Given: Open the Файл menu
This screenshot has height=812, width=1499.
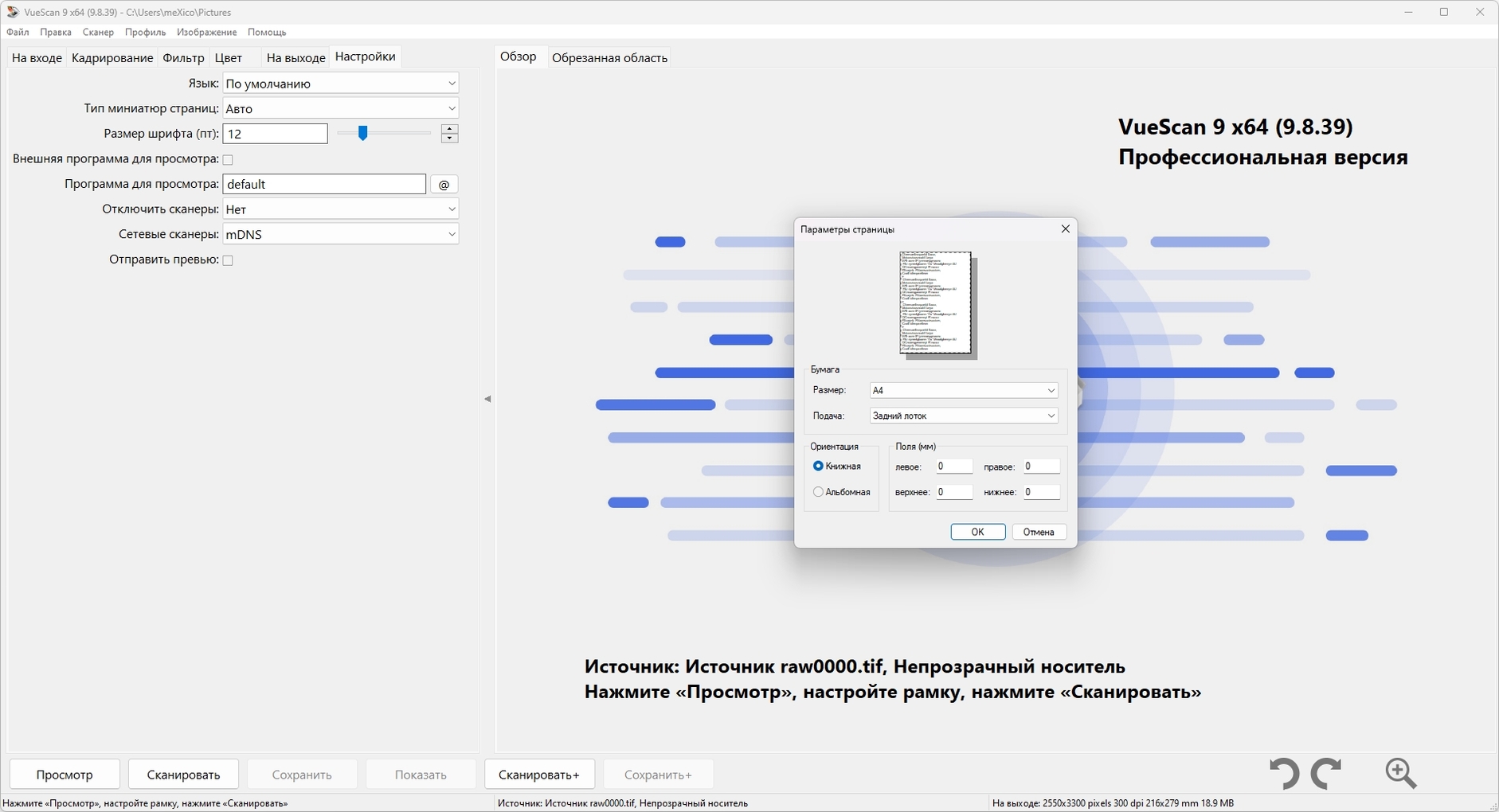Looking at the screenshot, I should [18, 33].
